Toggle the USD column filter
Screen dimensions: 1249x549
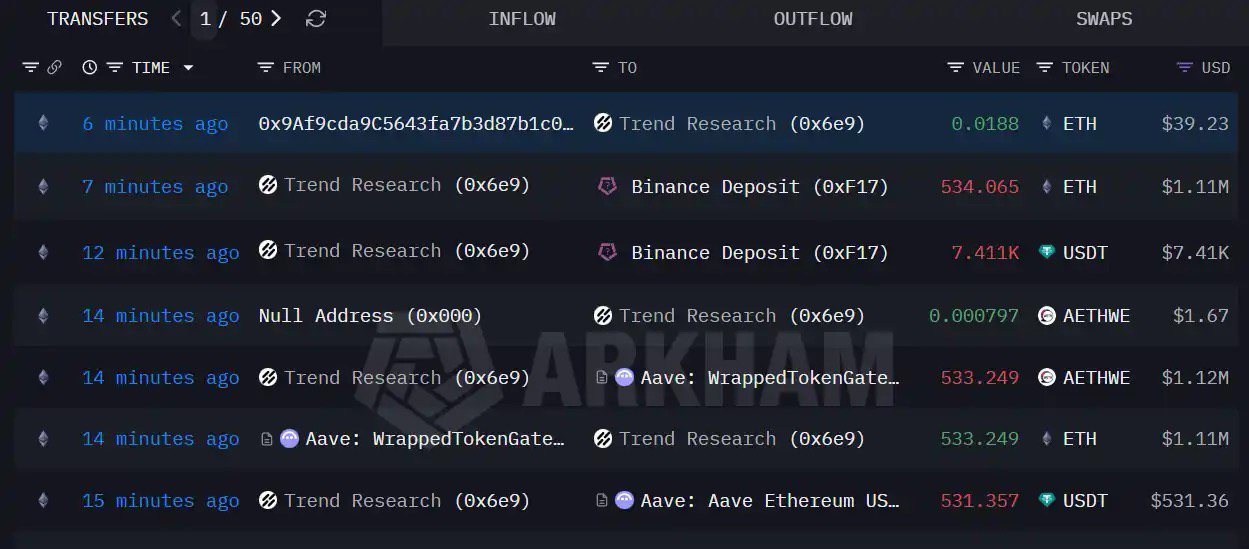tap(1185, 68)
